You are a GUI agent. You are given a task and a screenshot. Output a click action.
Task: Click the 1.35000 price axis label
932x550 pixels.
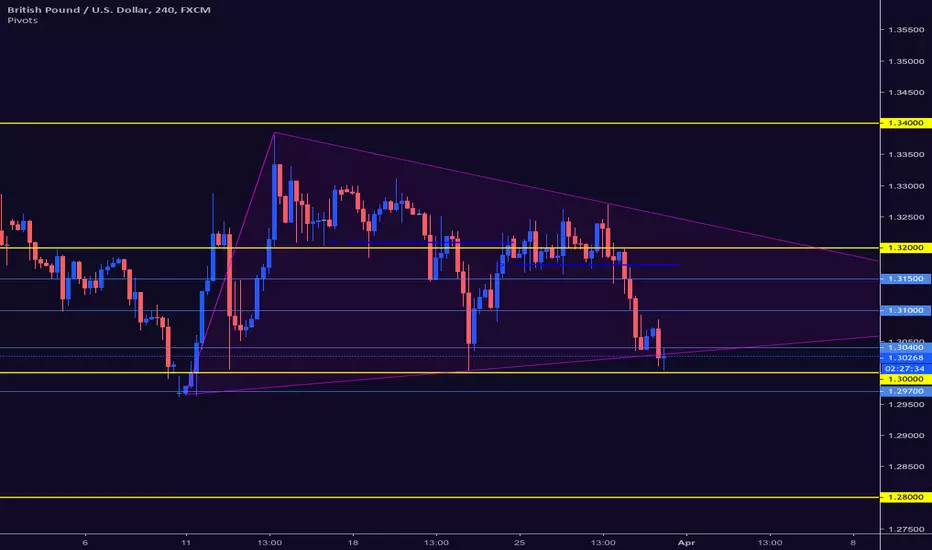pyautogui.click(x=906, y=61)
